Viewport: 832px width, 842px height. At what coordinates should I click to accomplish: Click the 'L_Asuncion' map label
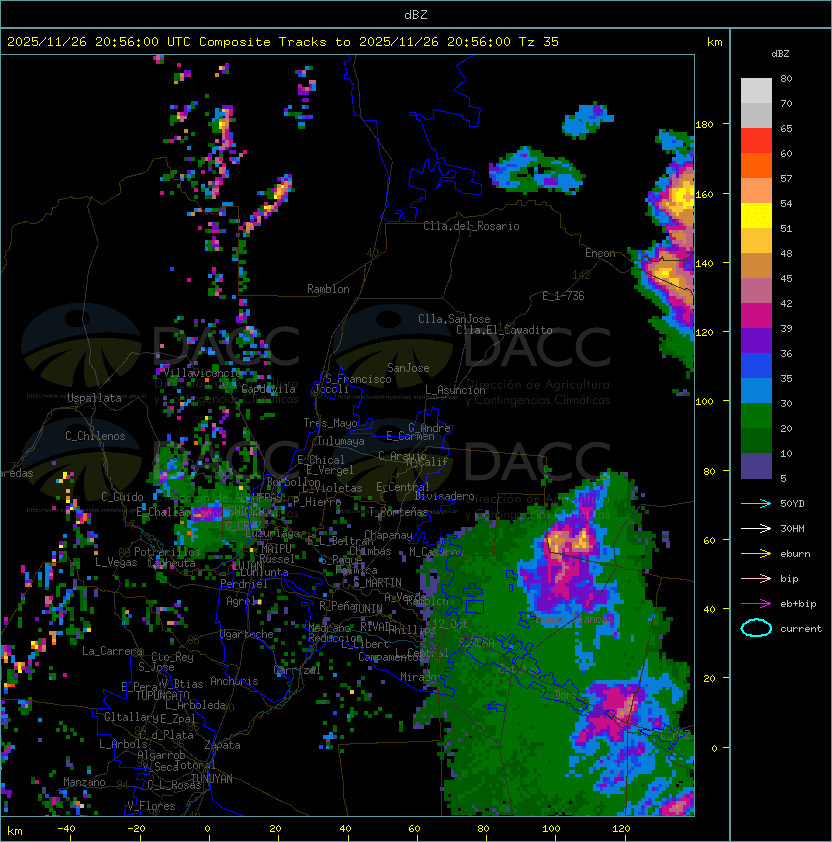455,390
